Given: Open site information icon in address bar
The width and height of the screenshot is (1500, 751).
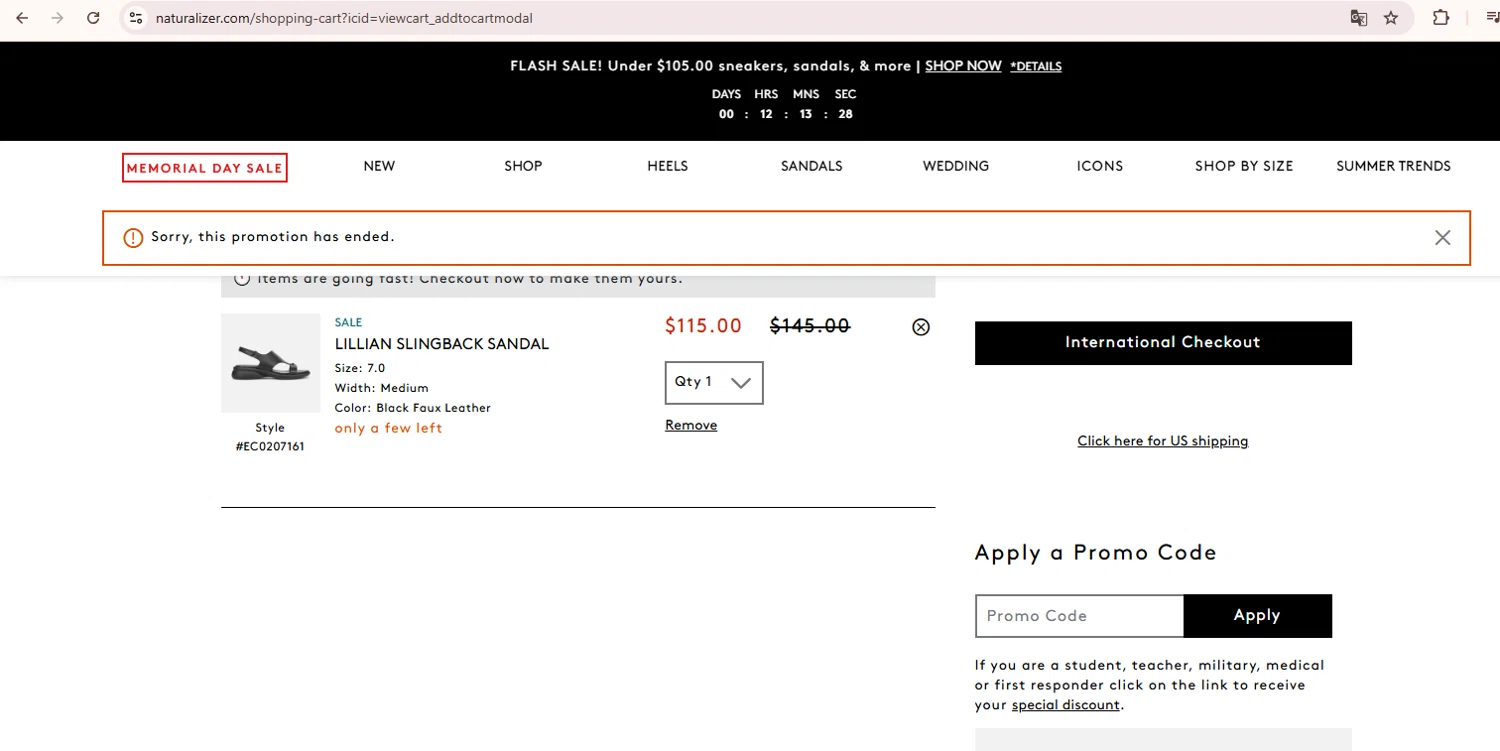Looking at the screenshot, I should (x=137, y=18).
